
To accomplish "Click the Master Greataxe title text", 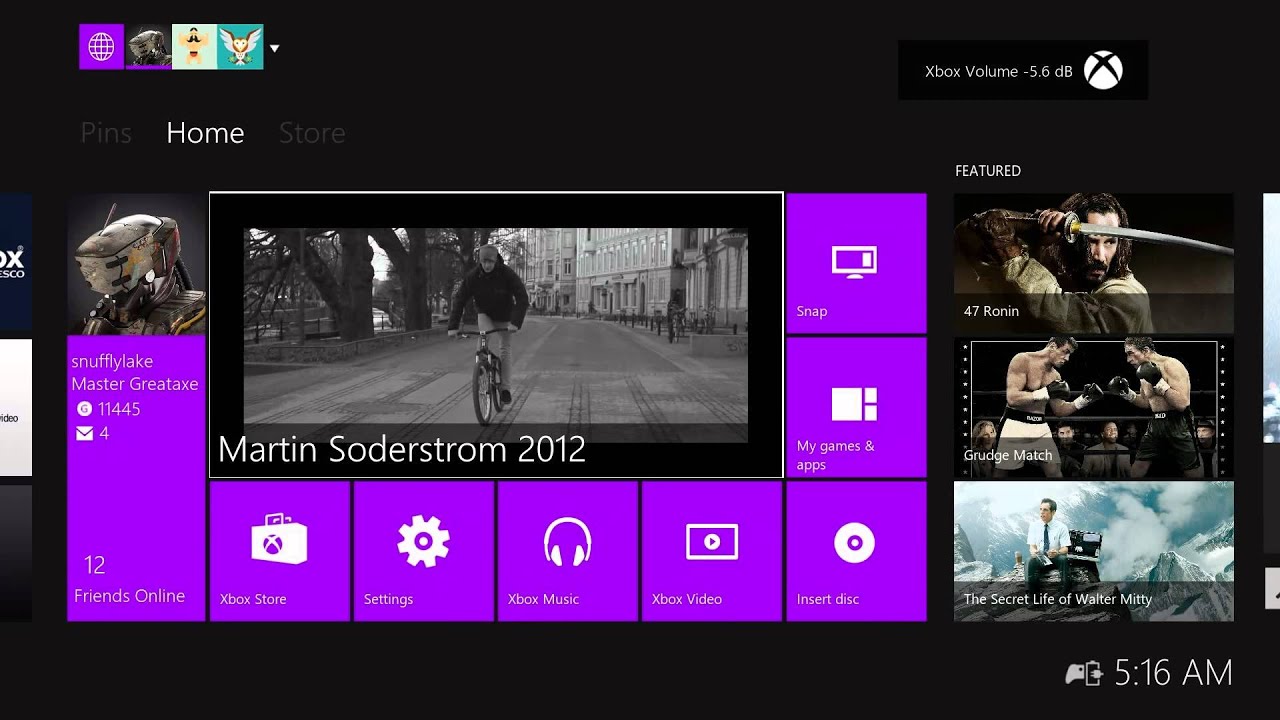I will (x=135, y=384).
